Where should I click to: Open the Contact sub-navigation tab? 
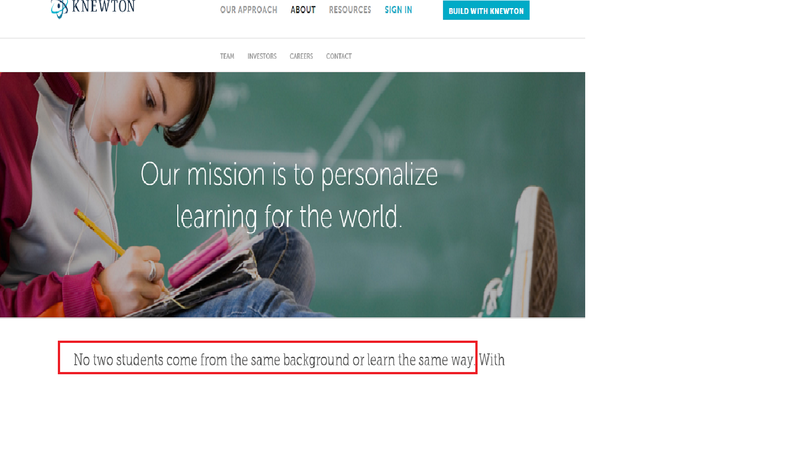point(339,56)
